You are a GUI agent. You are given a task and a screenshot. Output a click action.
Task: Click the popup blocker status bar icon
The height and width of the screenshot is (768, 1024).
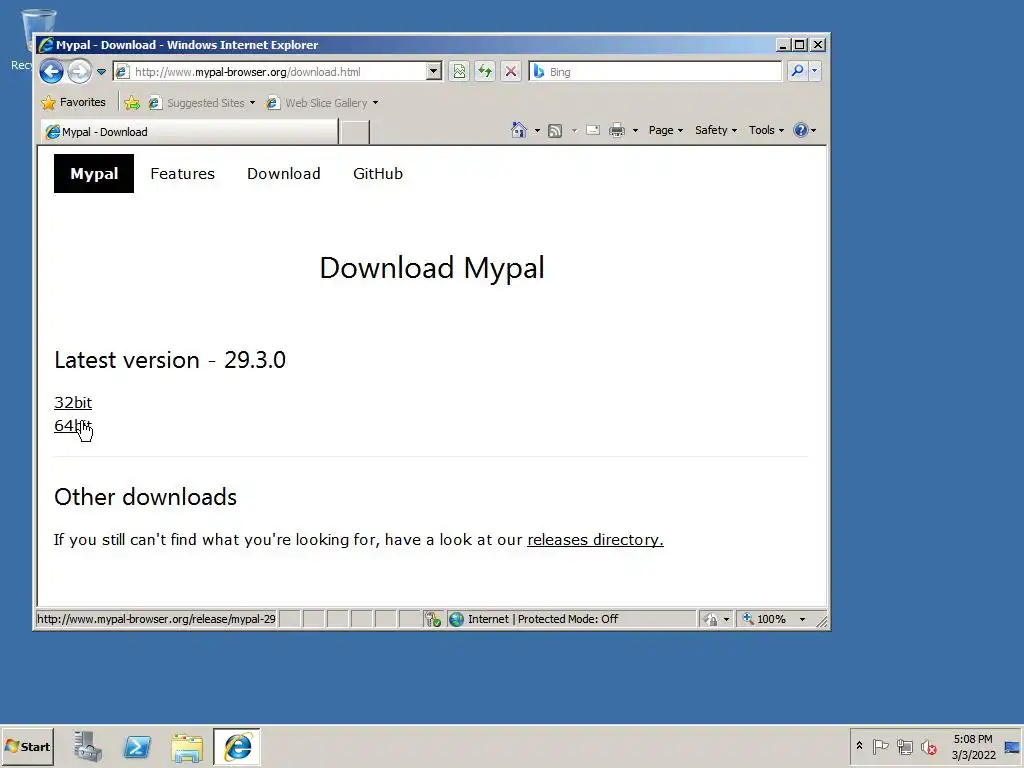[x=432, y=619]
